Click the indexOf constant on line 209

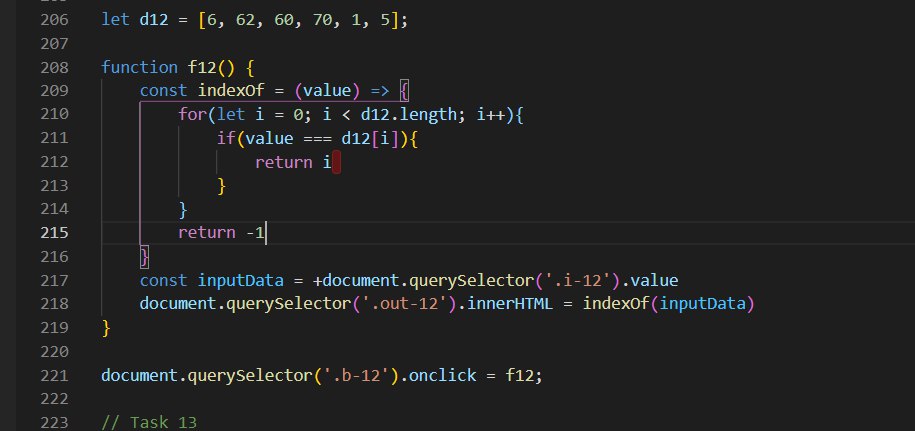coord(231,91)
